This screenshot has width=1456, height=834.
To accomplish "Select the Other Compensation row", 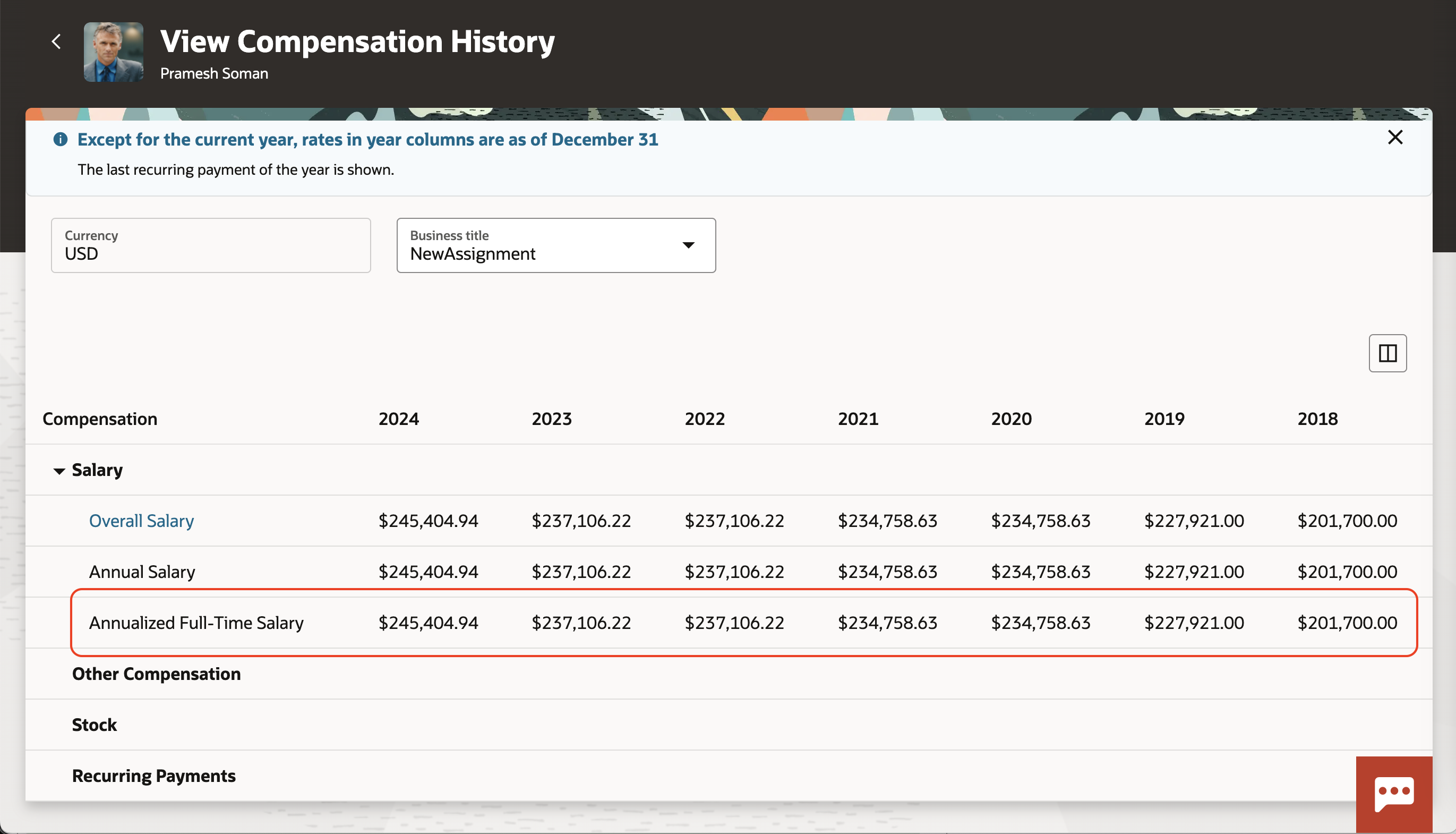I will click(156, 674).
